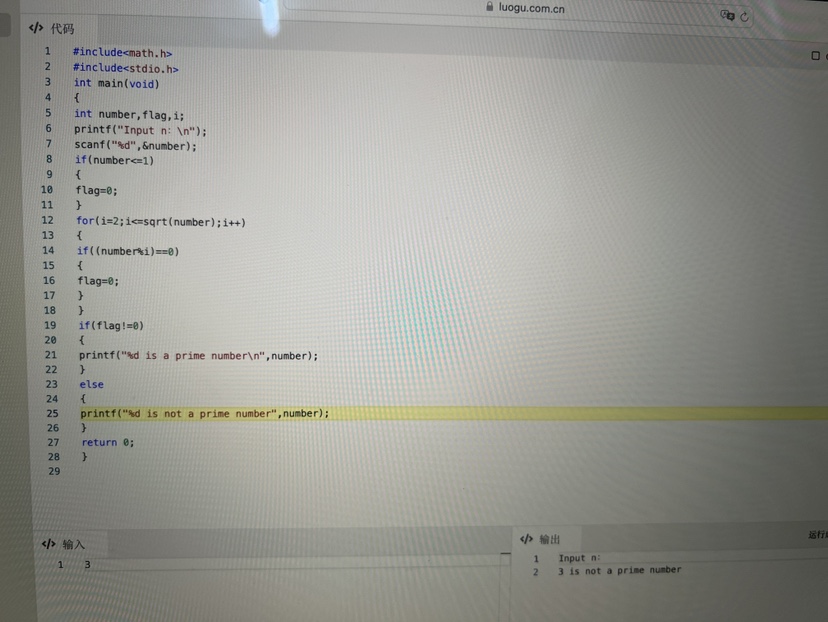Reload the page with the refresh icon
828x622 pixels.
click(745, 16)
